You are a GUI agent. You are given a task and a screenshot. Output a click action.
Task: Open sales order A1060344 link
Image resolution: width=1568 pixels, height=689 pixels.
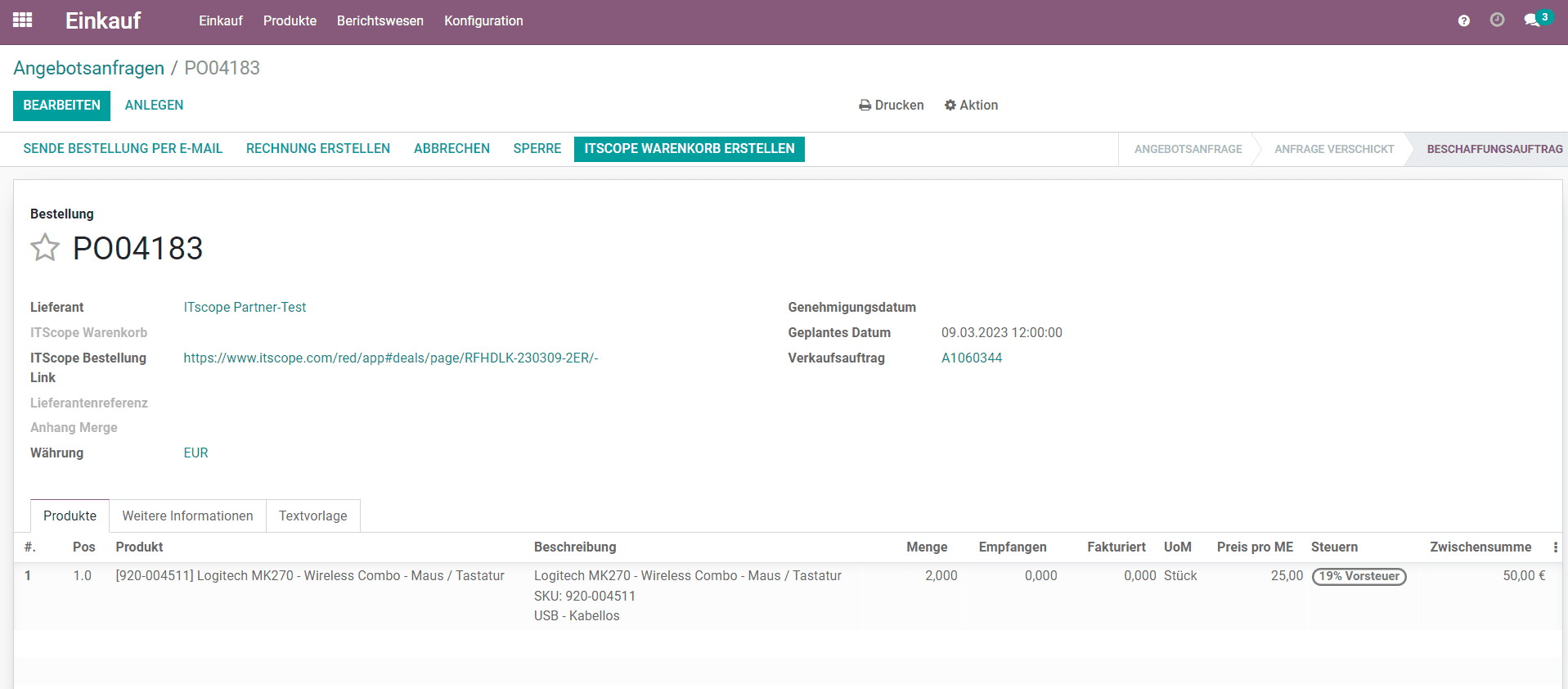click(x=971, y=358)
